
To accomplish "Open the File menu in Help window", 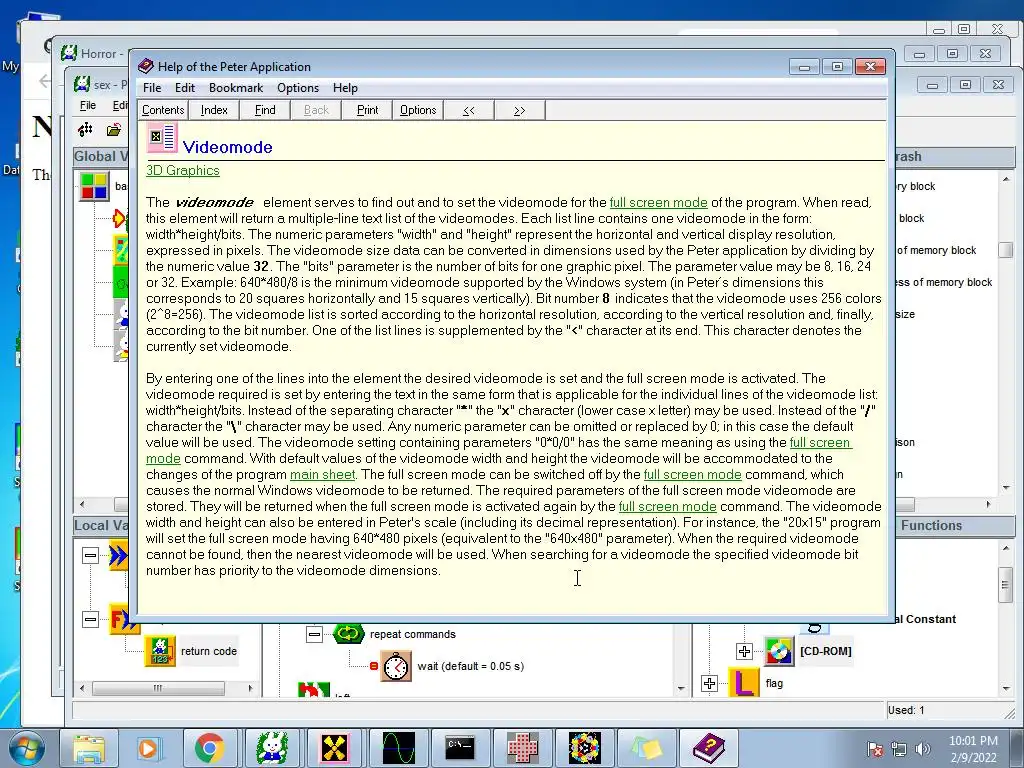I will [x=152, y=88].
